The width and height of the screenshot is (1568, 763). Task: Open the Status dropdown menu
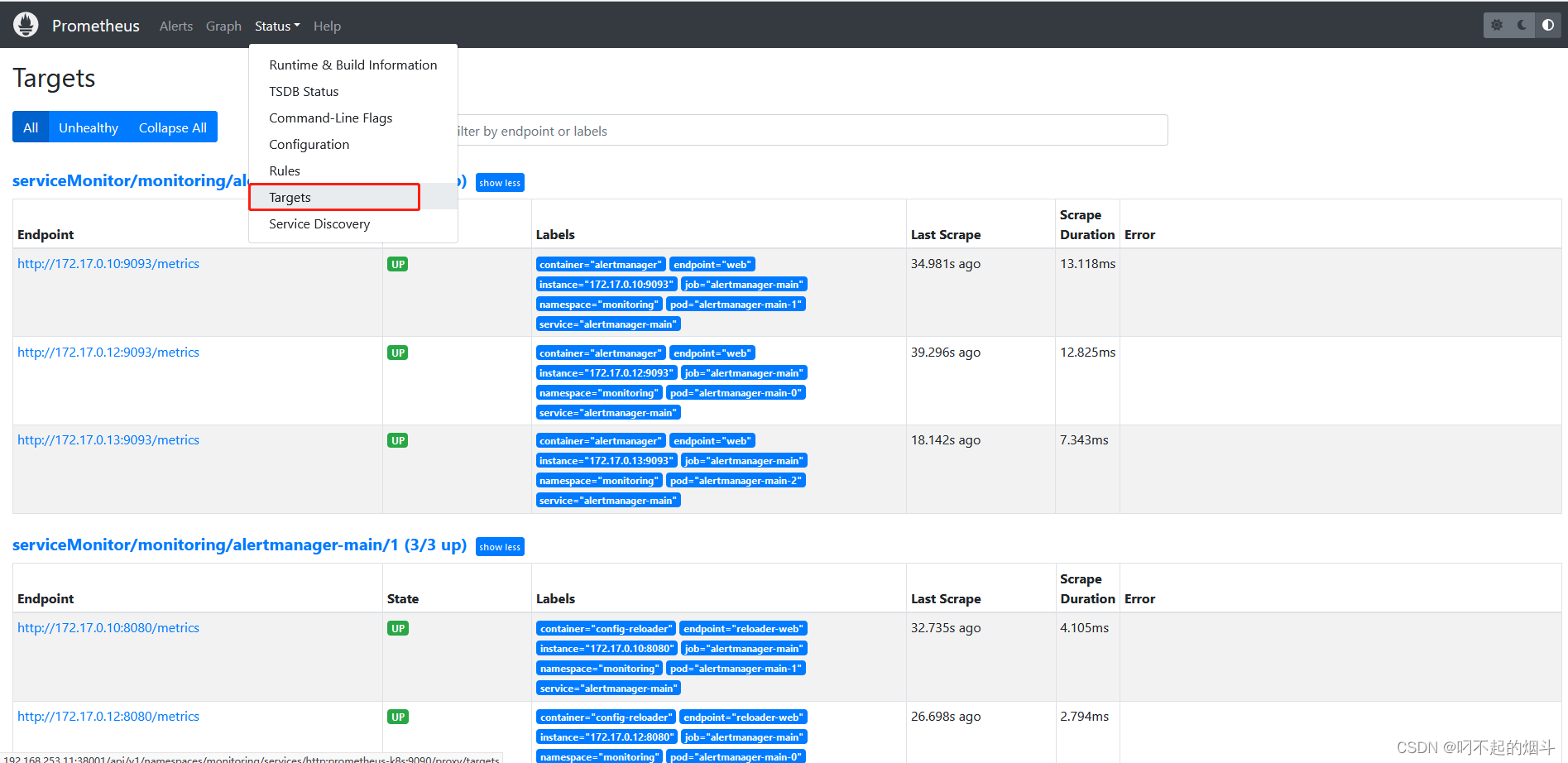click(x=277, y=26)
